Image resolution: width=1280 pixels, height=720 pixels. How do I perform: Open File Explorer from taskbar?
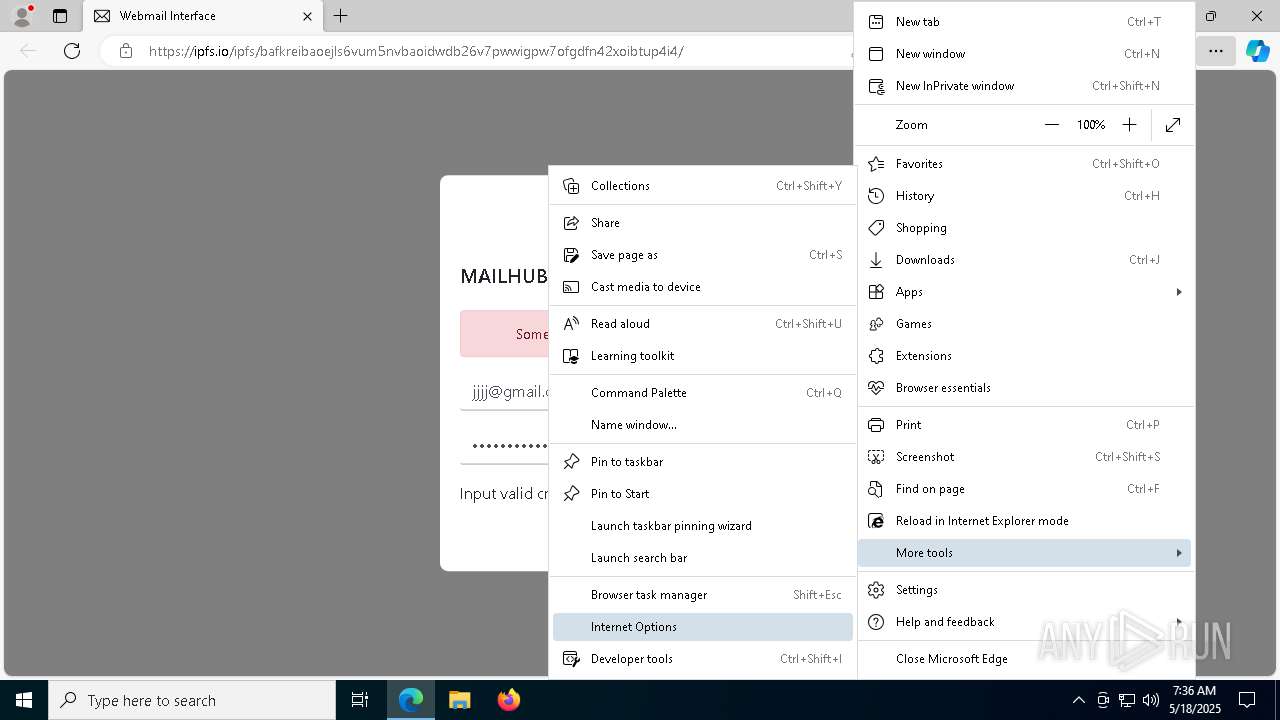tap(459, 700)
